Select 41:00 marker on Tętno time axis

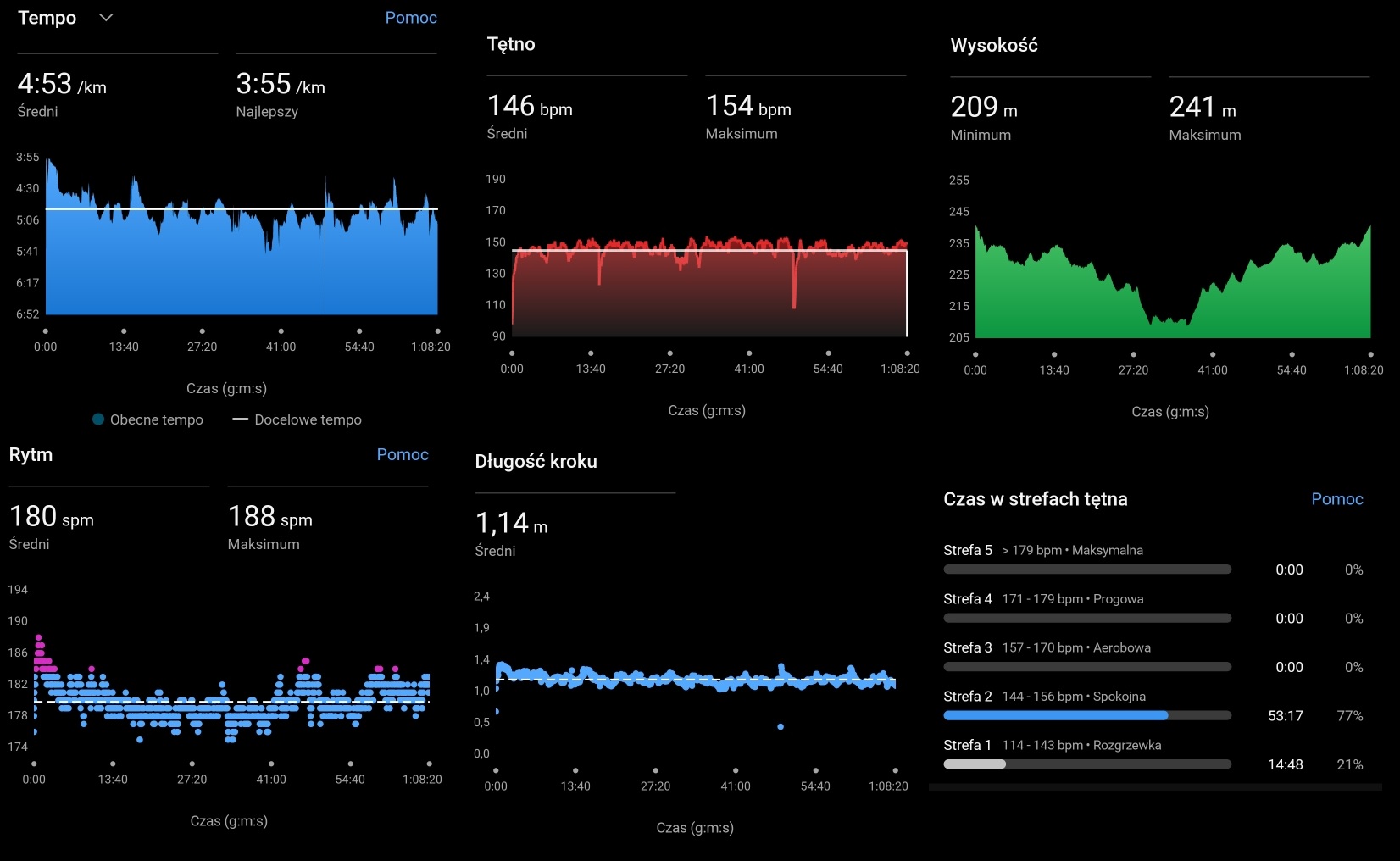click(x=749, y=353)
